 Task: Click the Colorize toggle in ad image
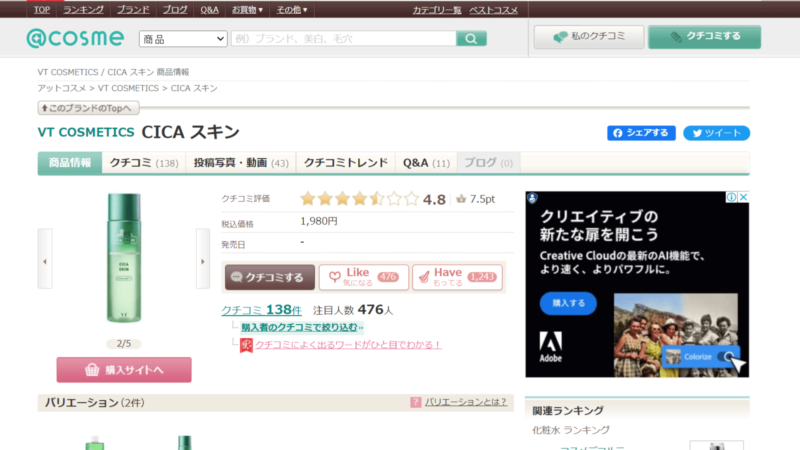[x=726, y=357]
